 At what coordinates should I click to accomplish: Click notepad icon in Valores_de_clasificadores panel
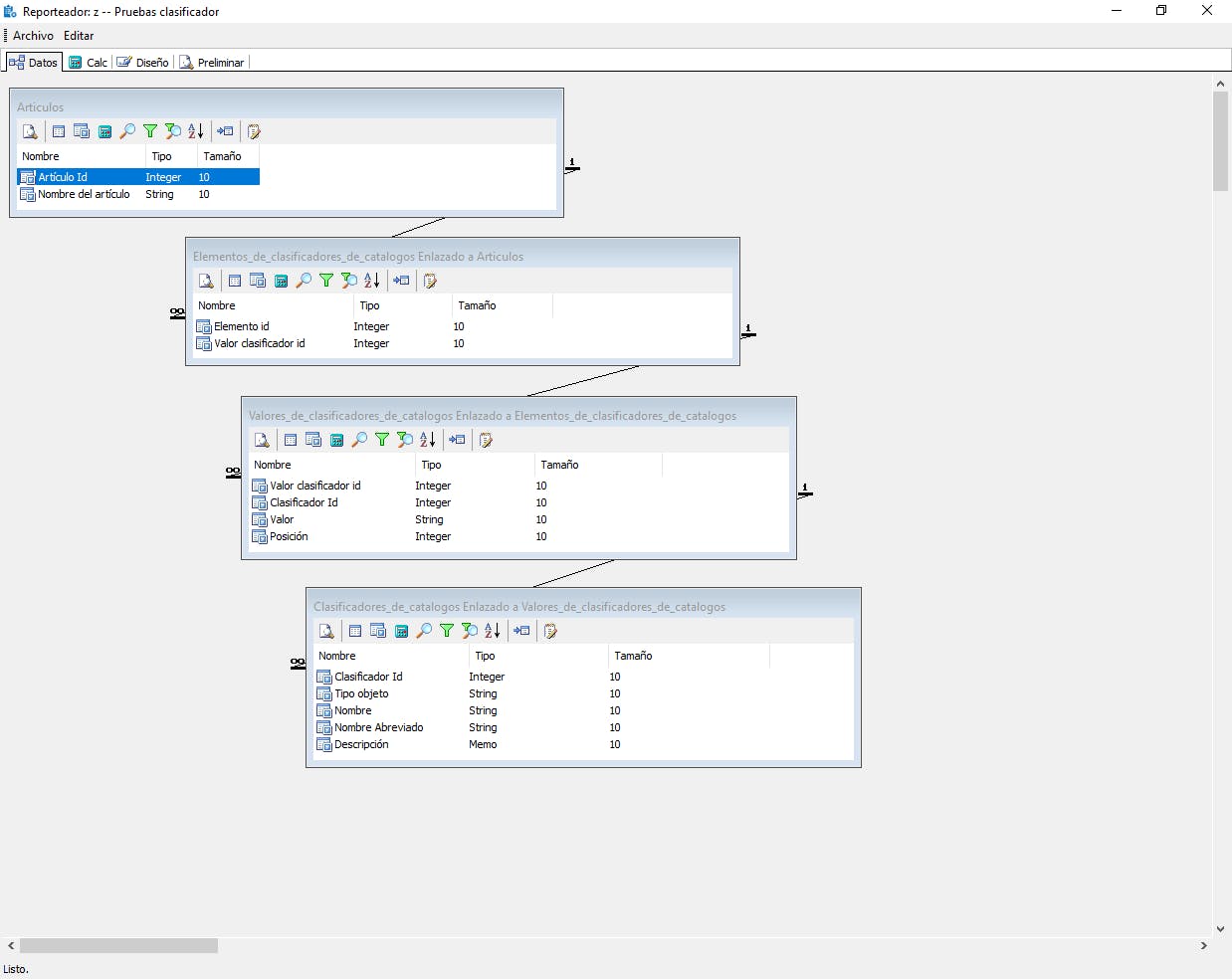tap(486, 440)
